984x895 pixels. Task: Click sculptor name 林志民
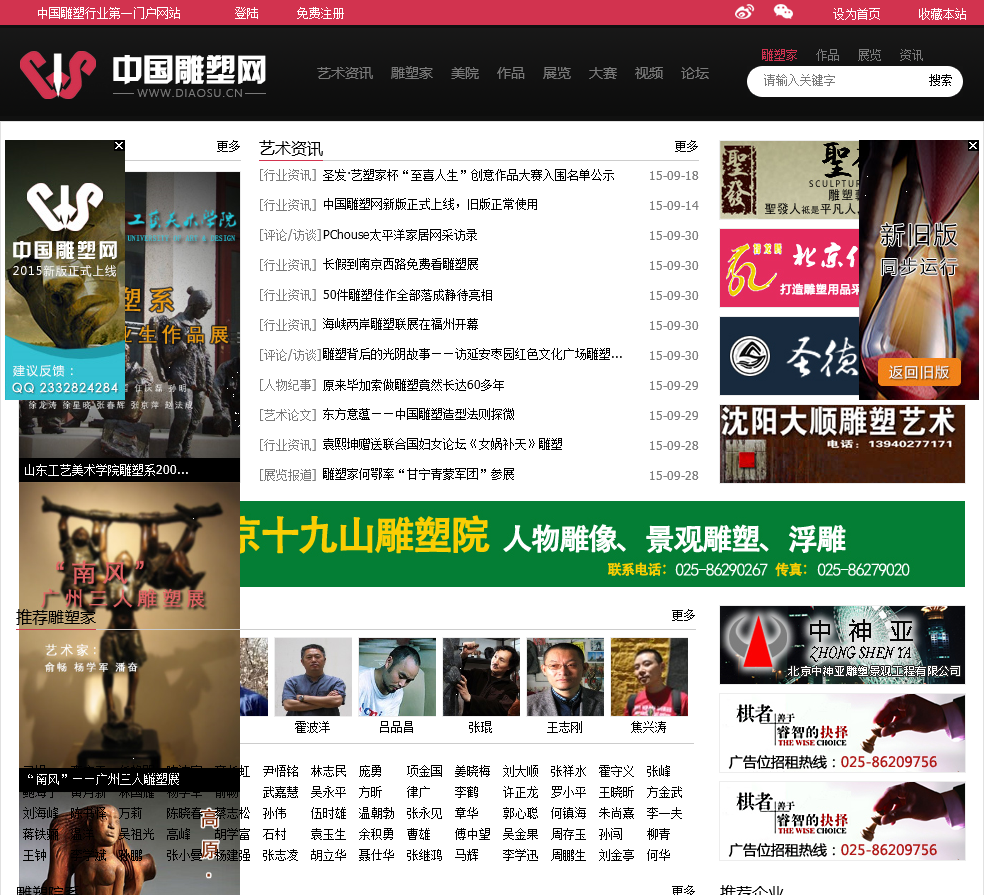pos(328,771)
